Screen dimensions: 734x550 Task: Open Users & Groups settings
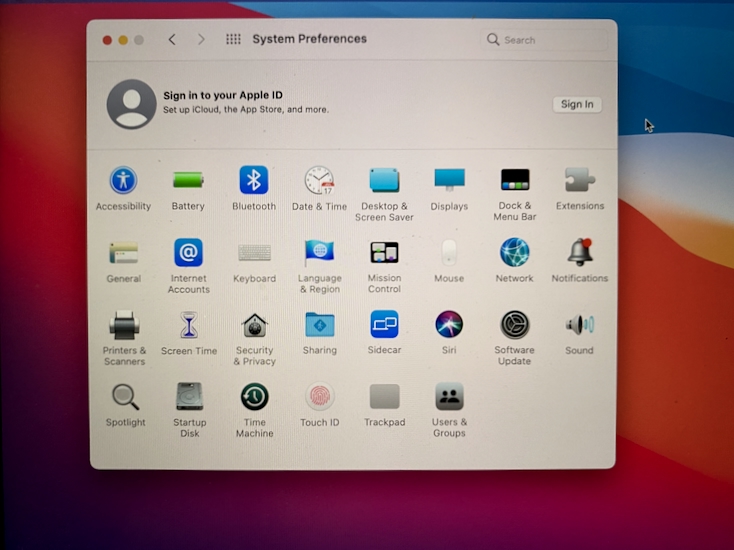pos(449,397)
